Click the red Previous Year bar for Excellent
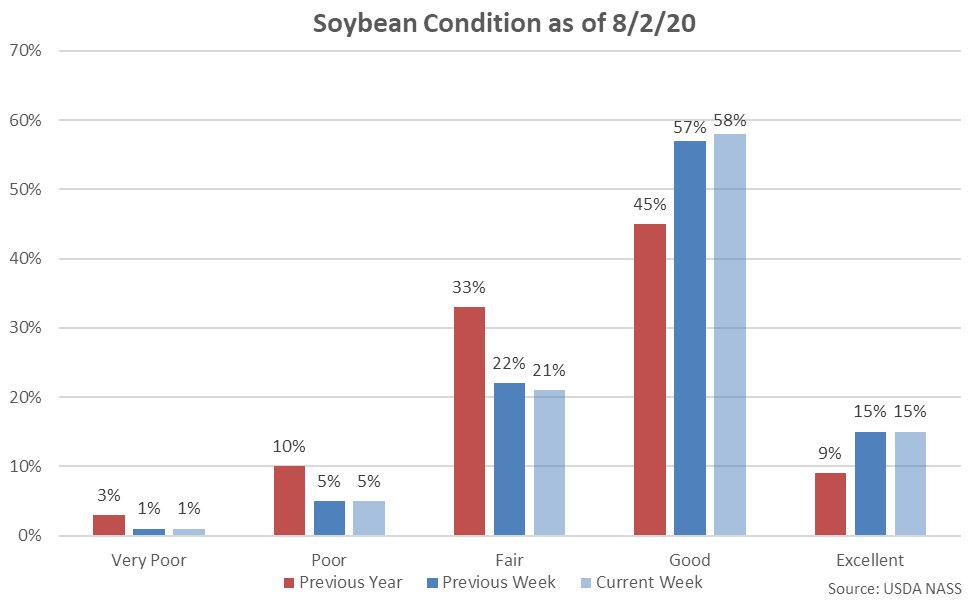The height and width of the screenshot is (601, 975). click(830, 504)
